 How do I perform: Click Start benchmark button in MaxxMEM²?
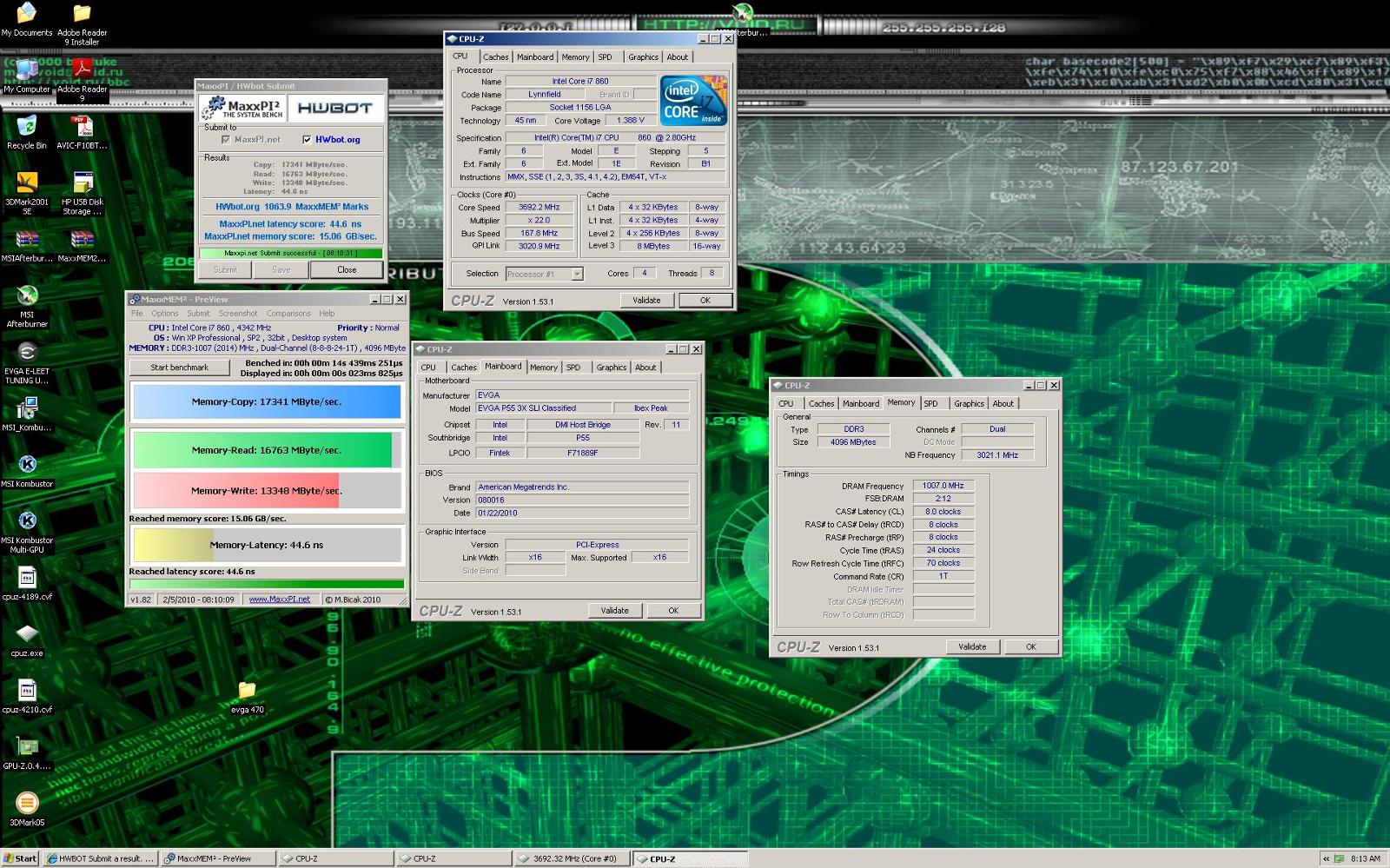pos(179,368)
